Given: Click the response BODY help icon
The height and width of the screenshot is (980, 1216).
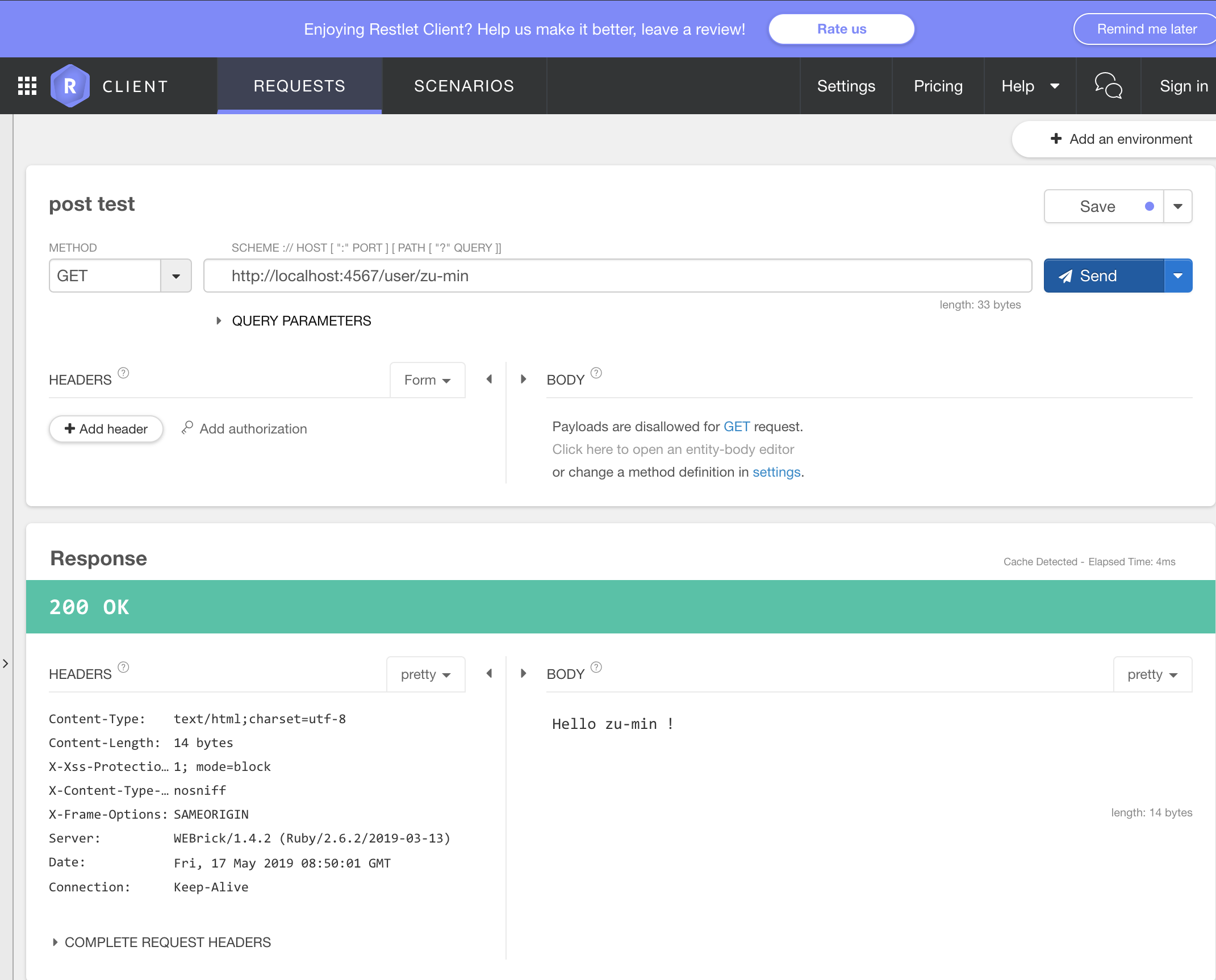Looking at the screenshot, I should pos(596,668).
